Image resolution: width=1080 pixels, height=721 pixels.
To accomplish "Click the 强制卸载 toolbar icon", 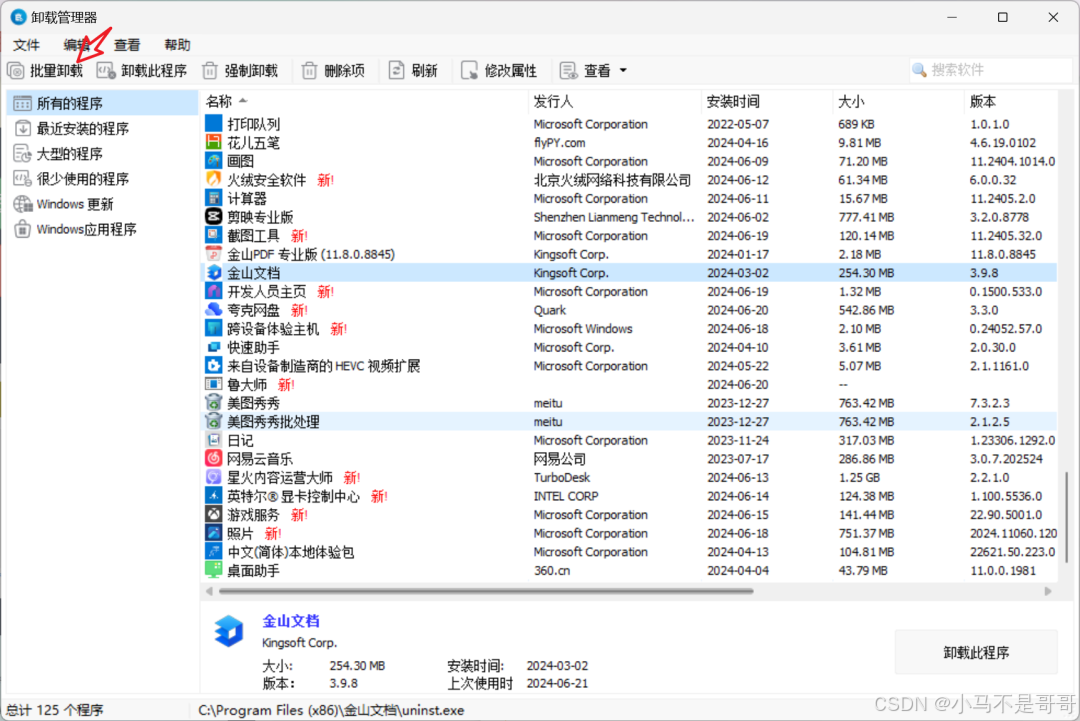I will (210, 71).
